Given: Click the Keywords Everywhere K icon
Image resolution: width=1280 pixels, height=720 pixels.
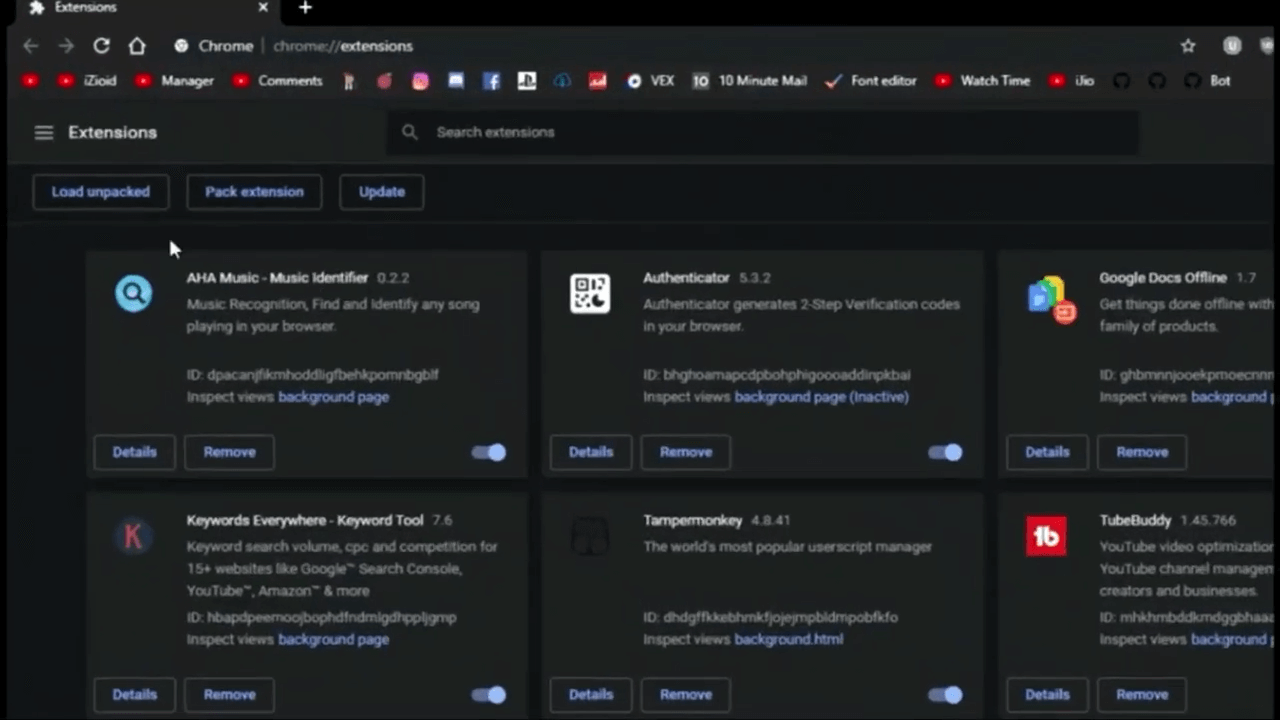Looking at the screenshot, I should [x=133, y=537].
